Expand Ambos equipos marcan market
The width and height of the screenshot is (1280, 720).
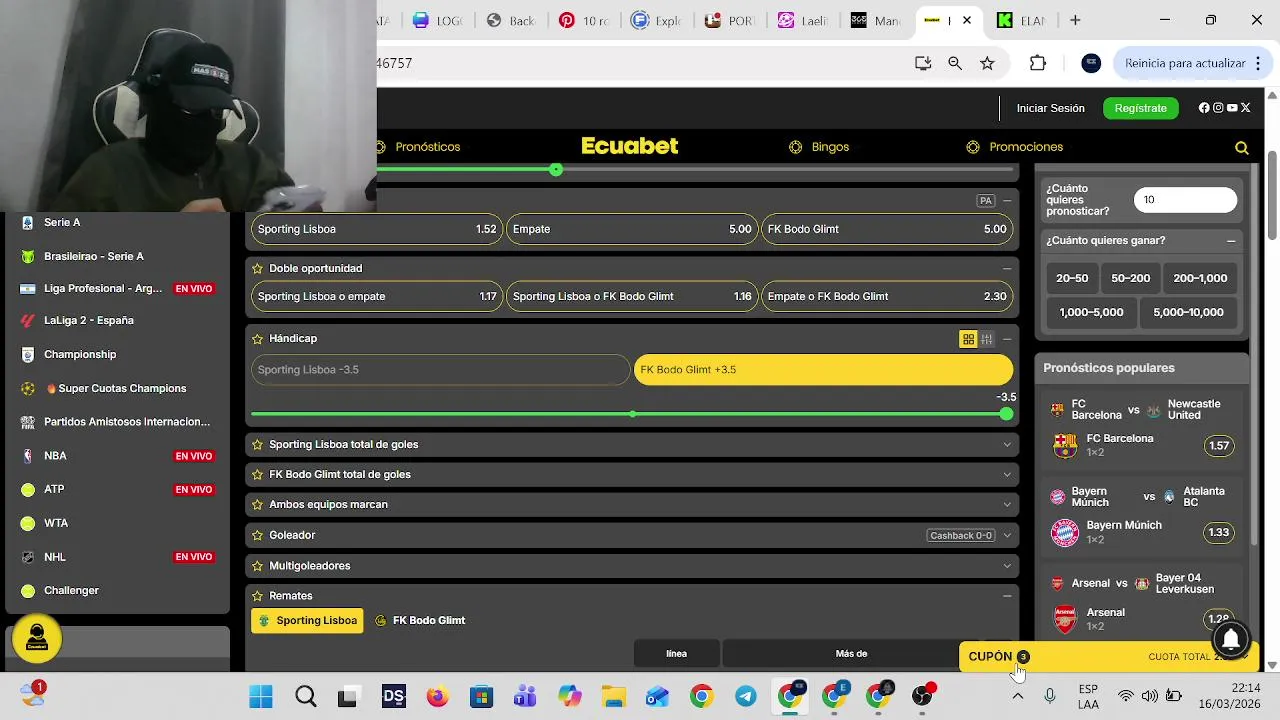pos(1007,504)
